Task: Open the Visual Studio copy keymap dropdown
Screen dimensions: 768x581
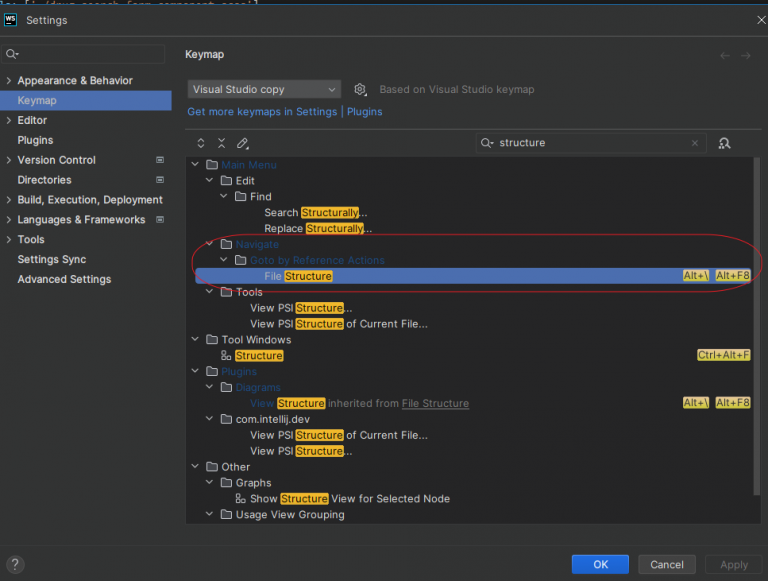Action: pos(264,89)
